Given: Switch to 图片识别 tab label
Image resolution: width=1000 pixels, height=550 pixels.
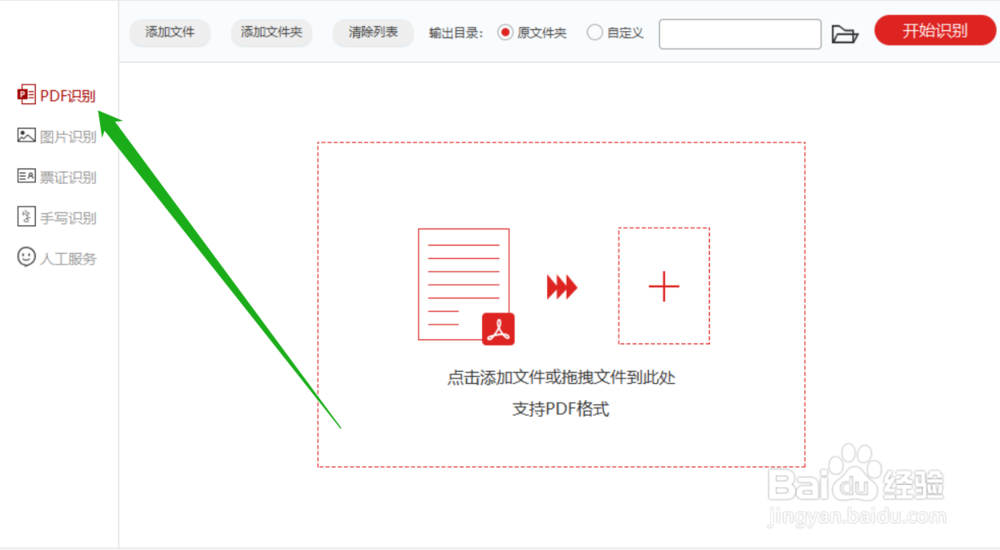Looking at the screenshot, I should pyautogui.click(x=68, y=137).
